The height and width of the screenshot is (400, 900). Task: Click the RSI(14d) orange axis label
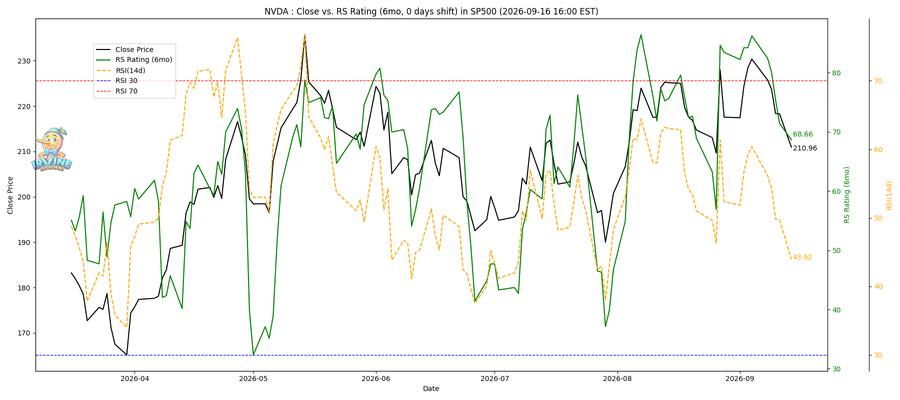(889, 195)
